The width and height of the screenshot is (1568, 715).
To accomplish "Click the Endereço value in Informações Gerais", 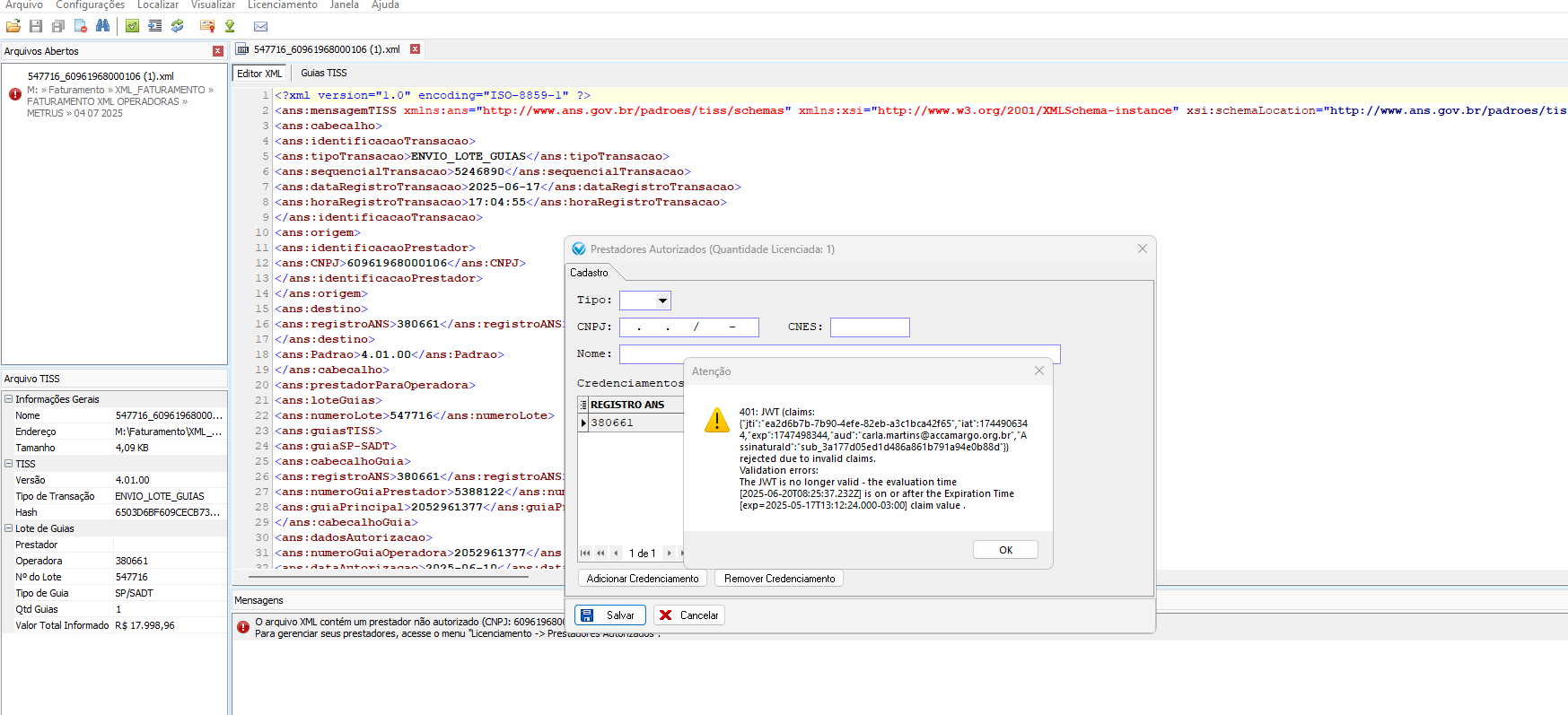I will click(169, 432).
